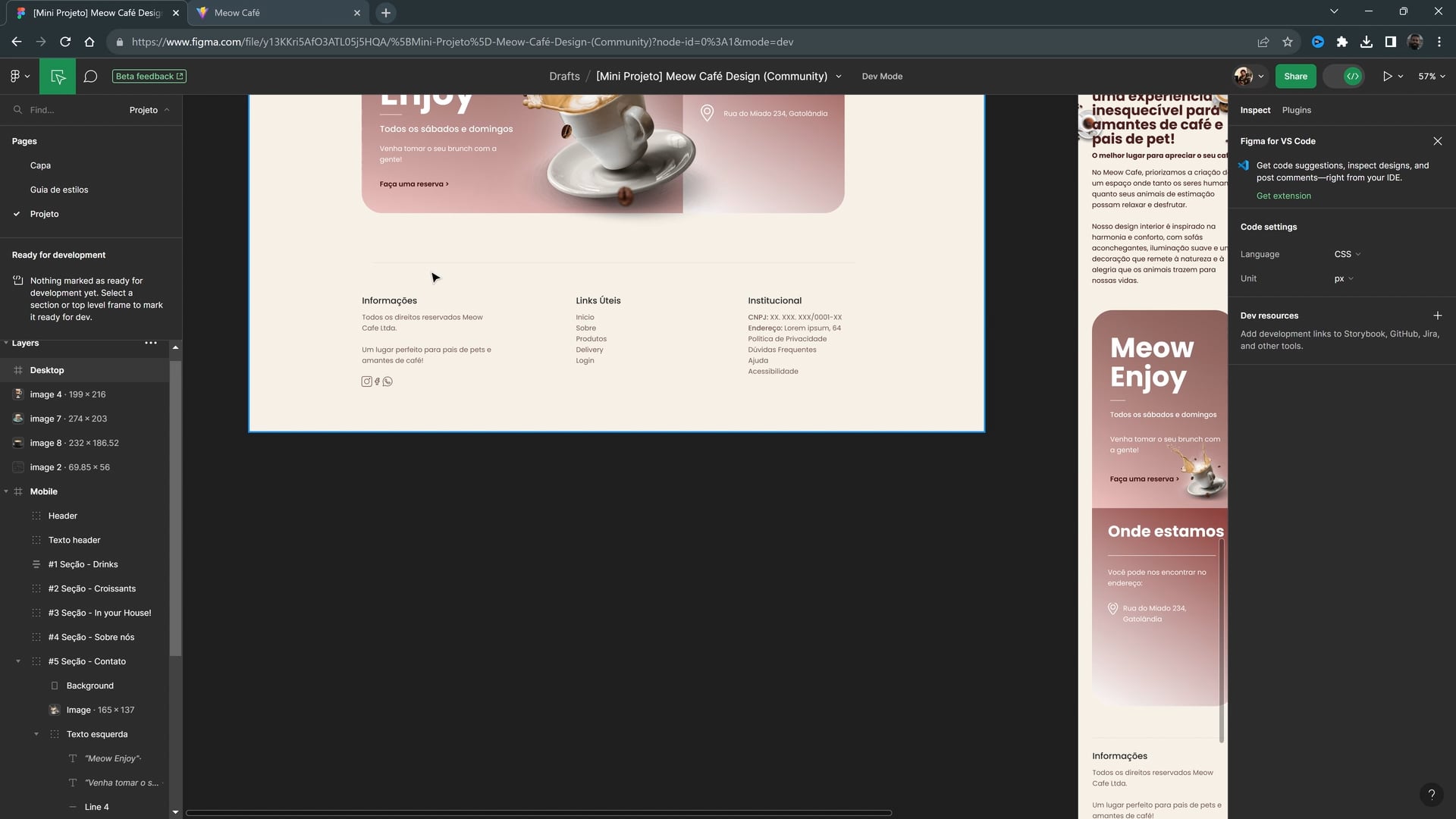Screen dimensions: 1456x819
Task: Open the help question mark button
Action: [x=1431, y=794]
